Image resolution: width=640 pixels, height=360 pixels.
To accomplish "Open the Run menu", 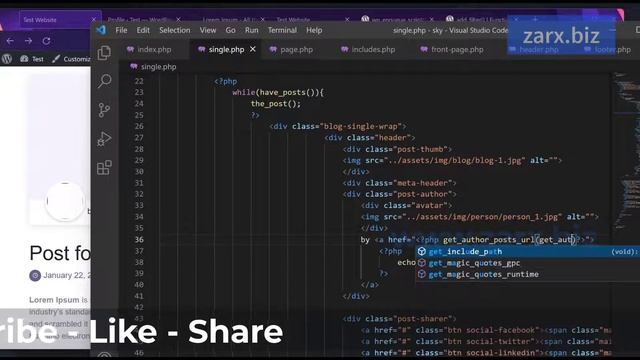I will (x=251, y=30).
